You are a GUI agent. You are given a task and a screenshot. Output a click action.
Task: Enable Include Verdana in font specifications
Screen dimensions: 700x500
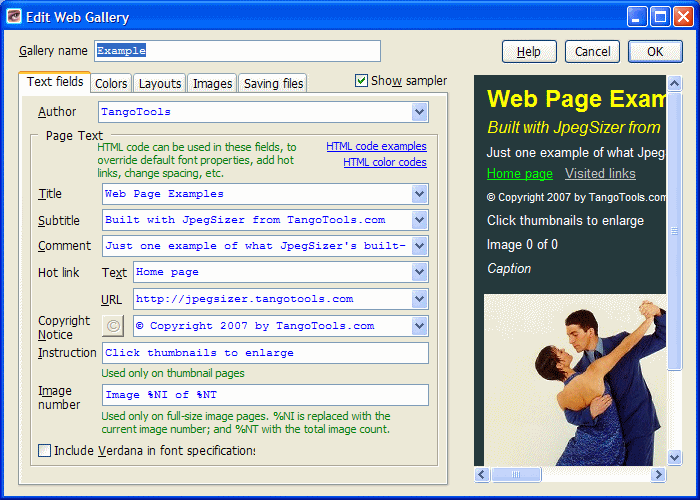tap(44, 451)
